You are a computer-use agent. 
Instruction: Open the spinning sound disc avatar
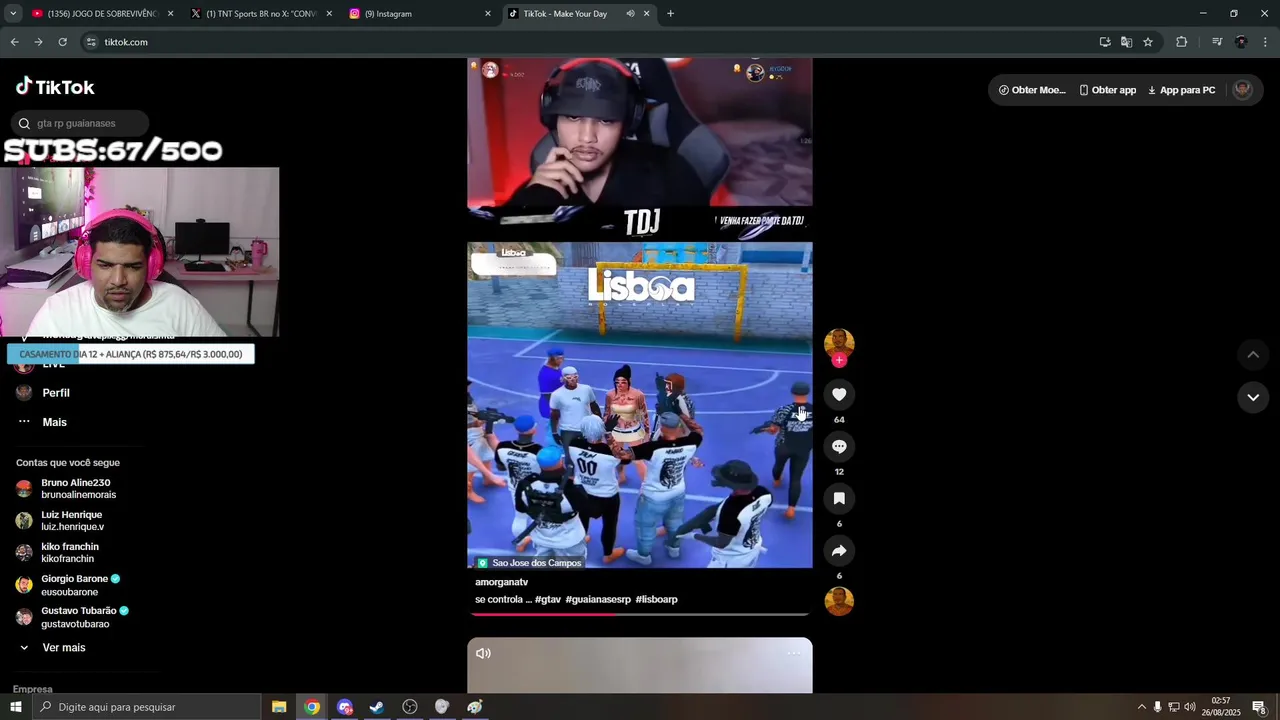pos(839,601)
